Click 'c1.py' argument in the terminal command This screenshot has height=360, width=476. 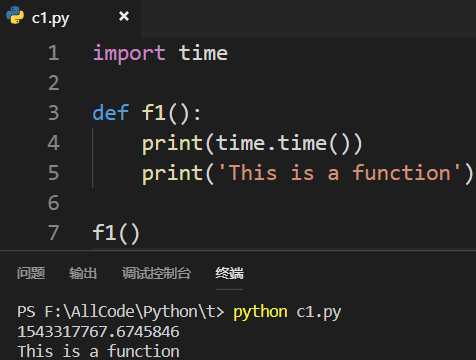(x=319, y=312)
